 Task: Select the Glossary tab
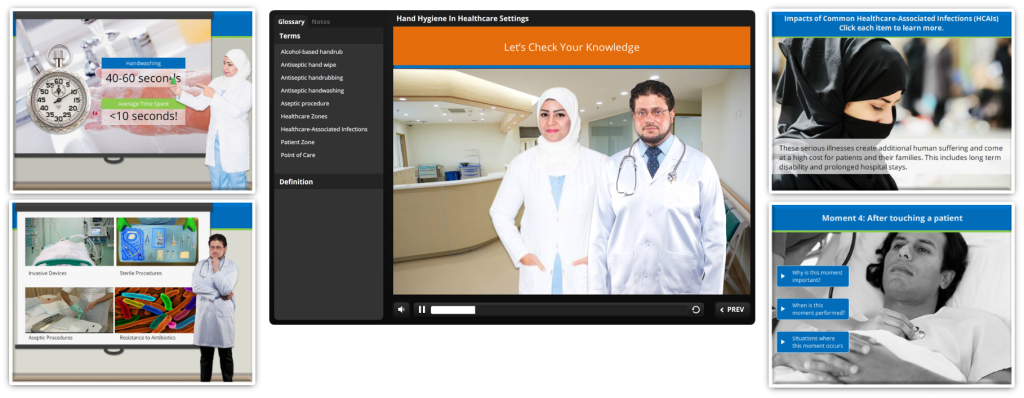coord(291,22)
